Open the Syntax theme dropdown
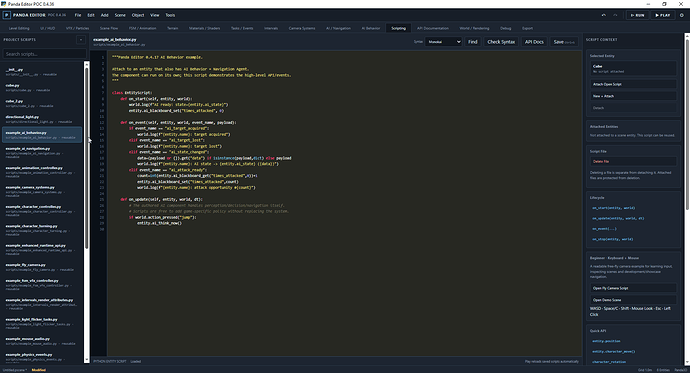690x373 pixels. click(x=444, y=42)
